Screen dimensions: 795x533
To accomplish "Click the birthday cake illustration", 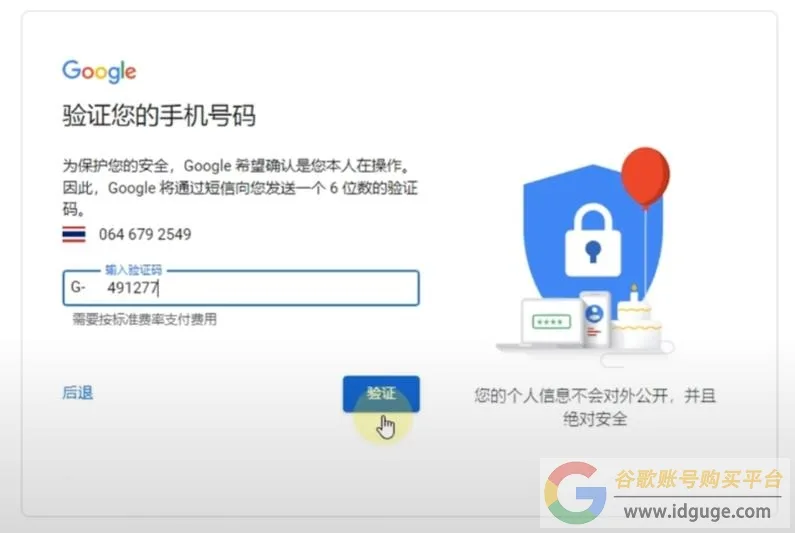I will (636, 319).
